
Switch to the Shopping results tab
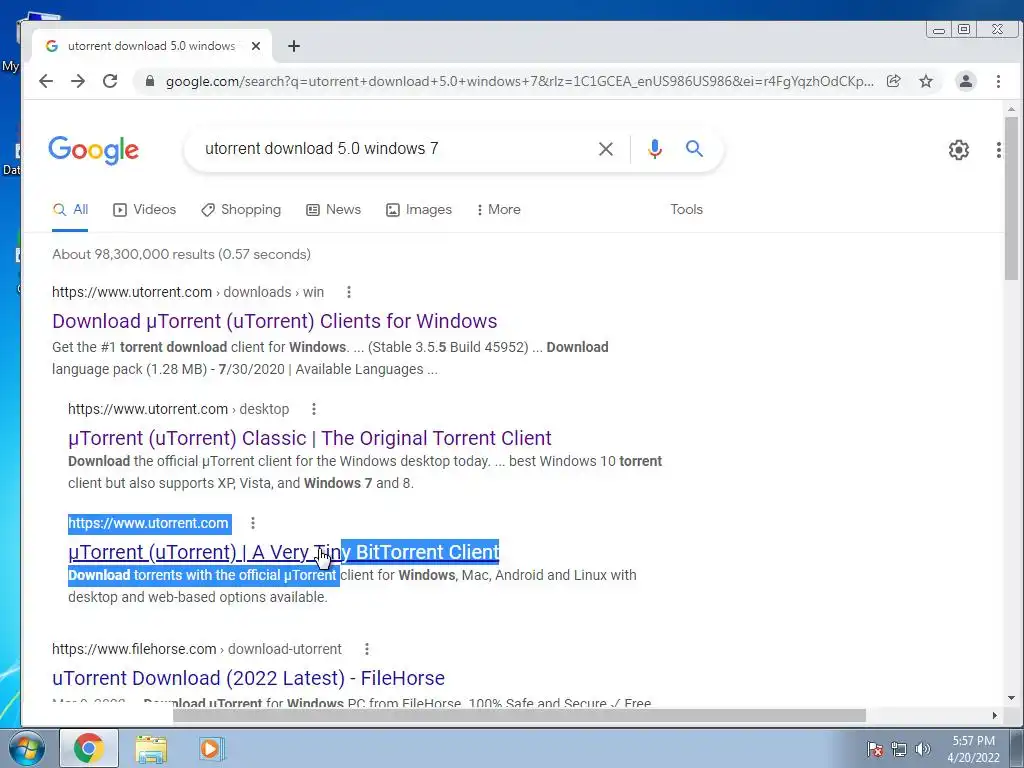tap(241, 210)
